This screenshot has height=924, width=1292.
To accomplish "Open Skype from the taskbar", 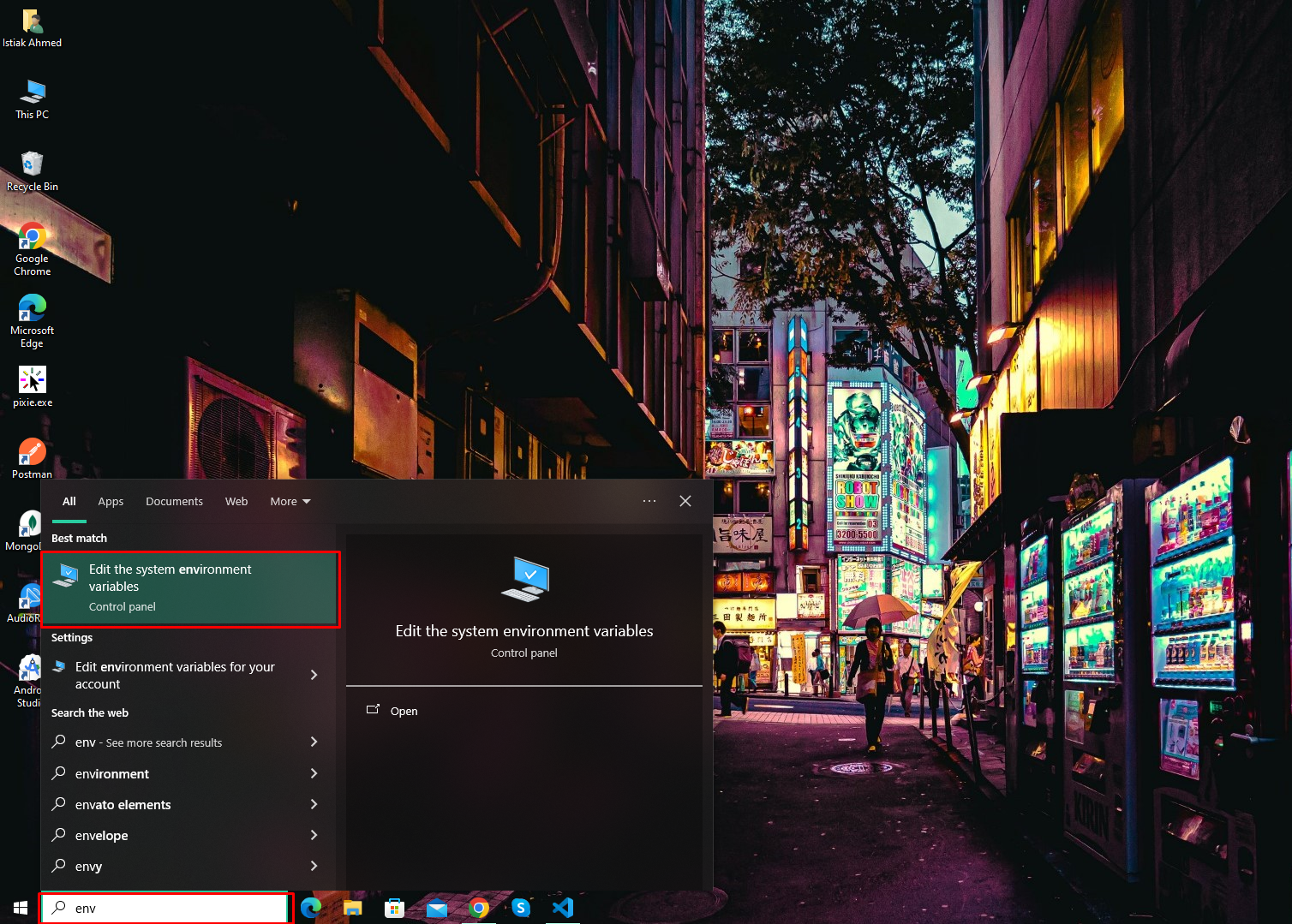I will [x=521, y=908].
